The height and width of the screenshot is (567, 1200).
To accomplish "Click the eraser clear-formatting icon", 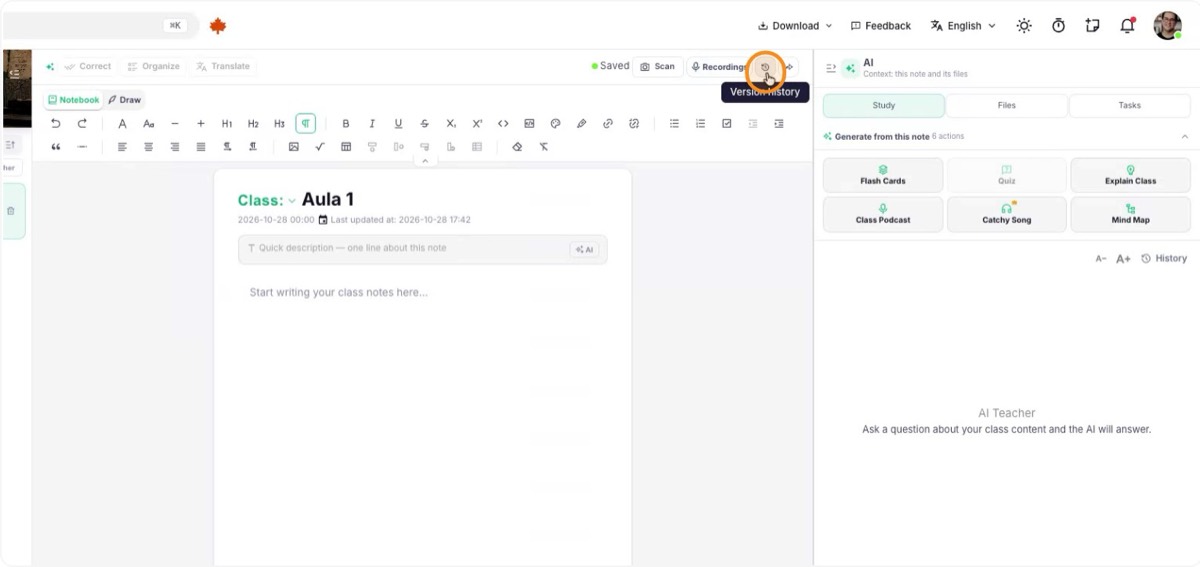I will (517, 147).
